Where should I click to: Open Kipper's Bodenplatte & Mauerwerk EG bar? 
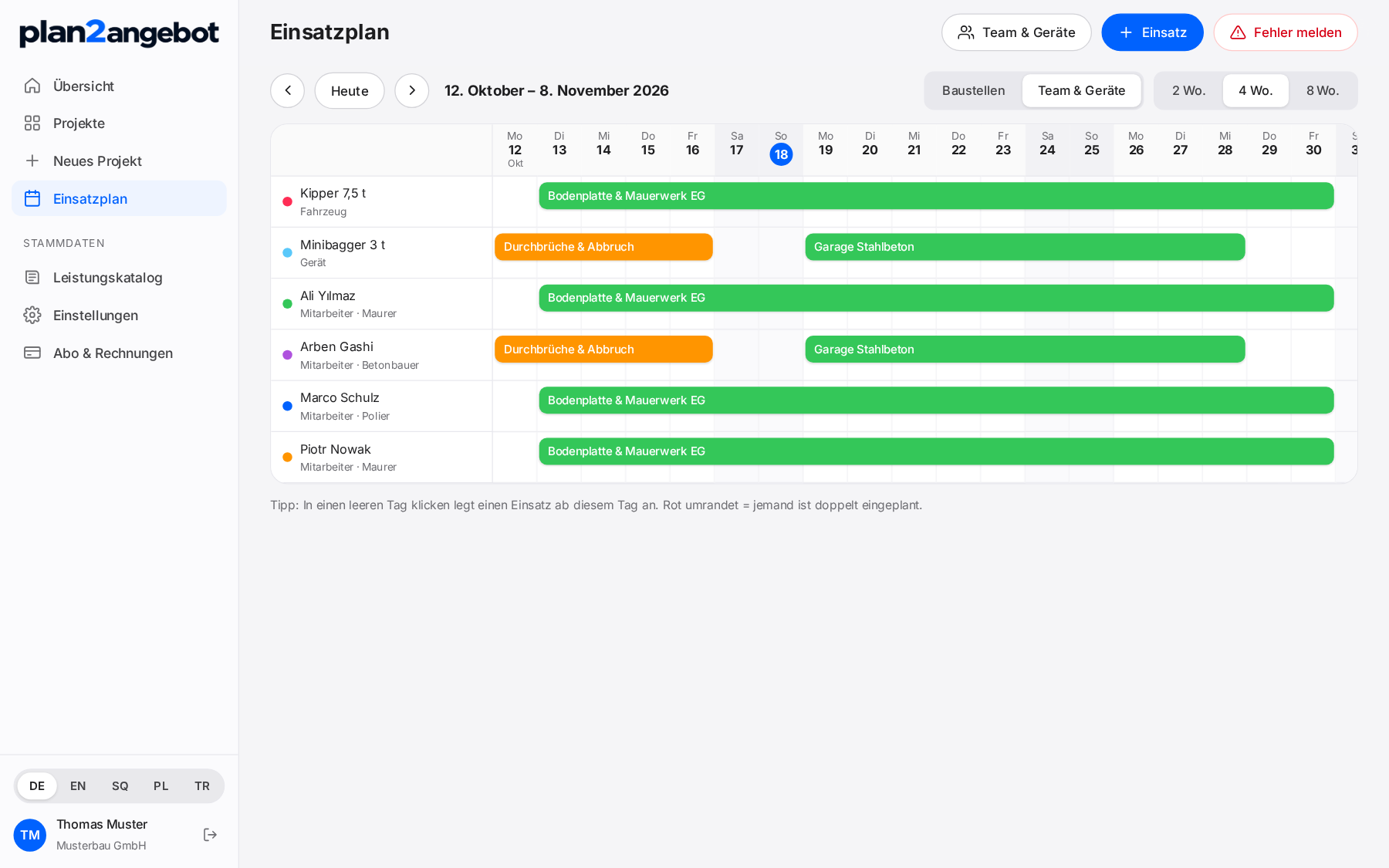coord(936,196)
